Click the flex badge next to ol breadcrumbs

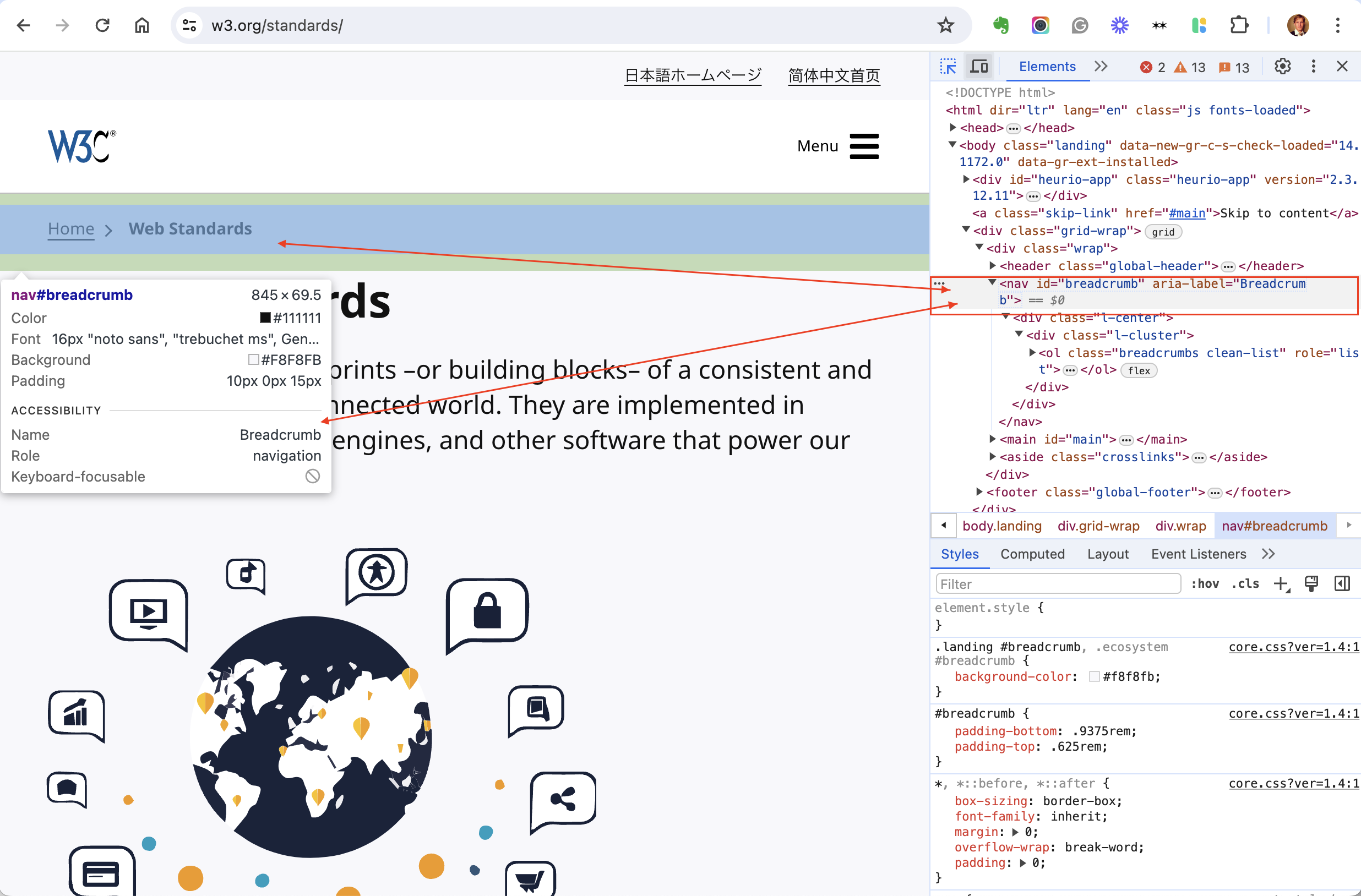(x=1139, y=370)
